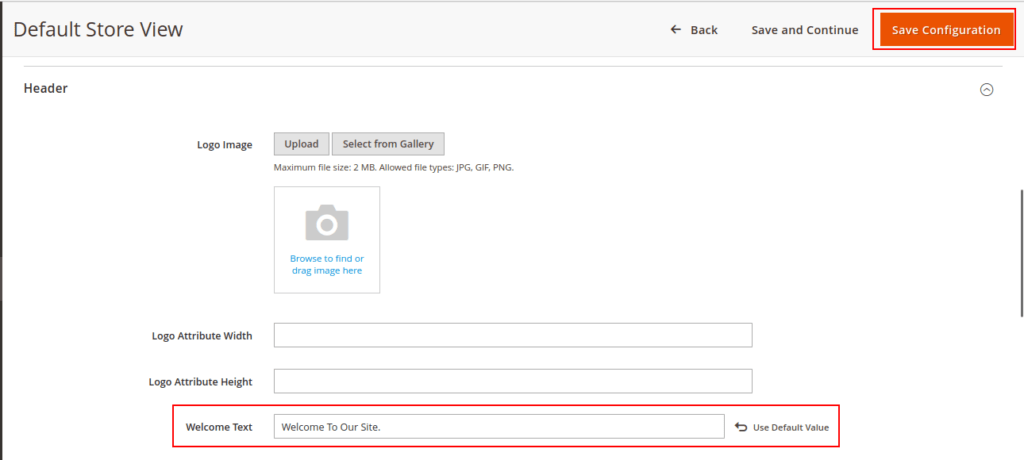Go back using the Back button text
Image resolution: width=1024 pixels, height=460 pixels.
pos(704,30)
